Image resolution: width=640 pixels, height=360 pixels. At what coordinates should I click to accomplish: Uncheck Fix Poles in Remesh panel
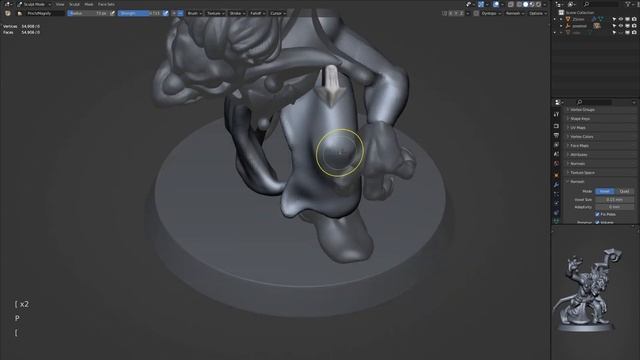(598, 214)
